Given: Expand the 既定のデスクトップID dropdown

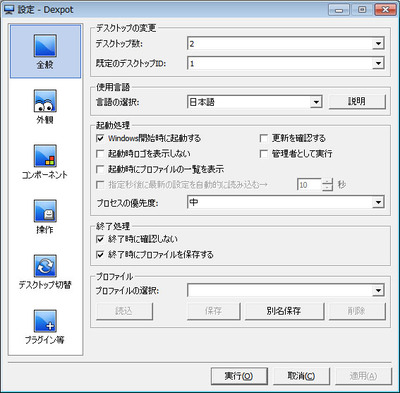Looking at the screenshot, I should coord(378,63).
